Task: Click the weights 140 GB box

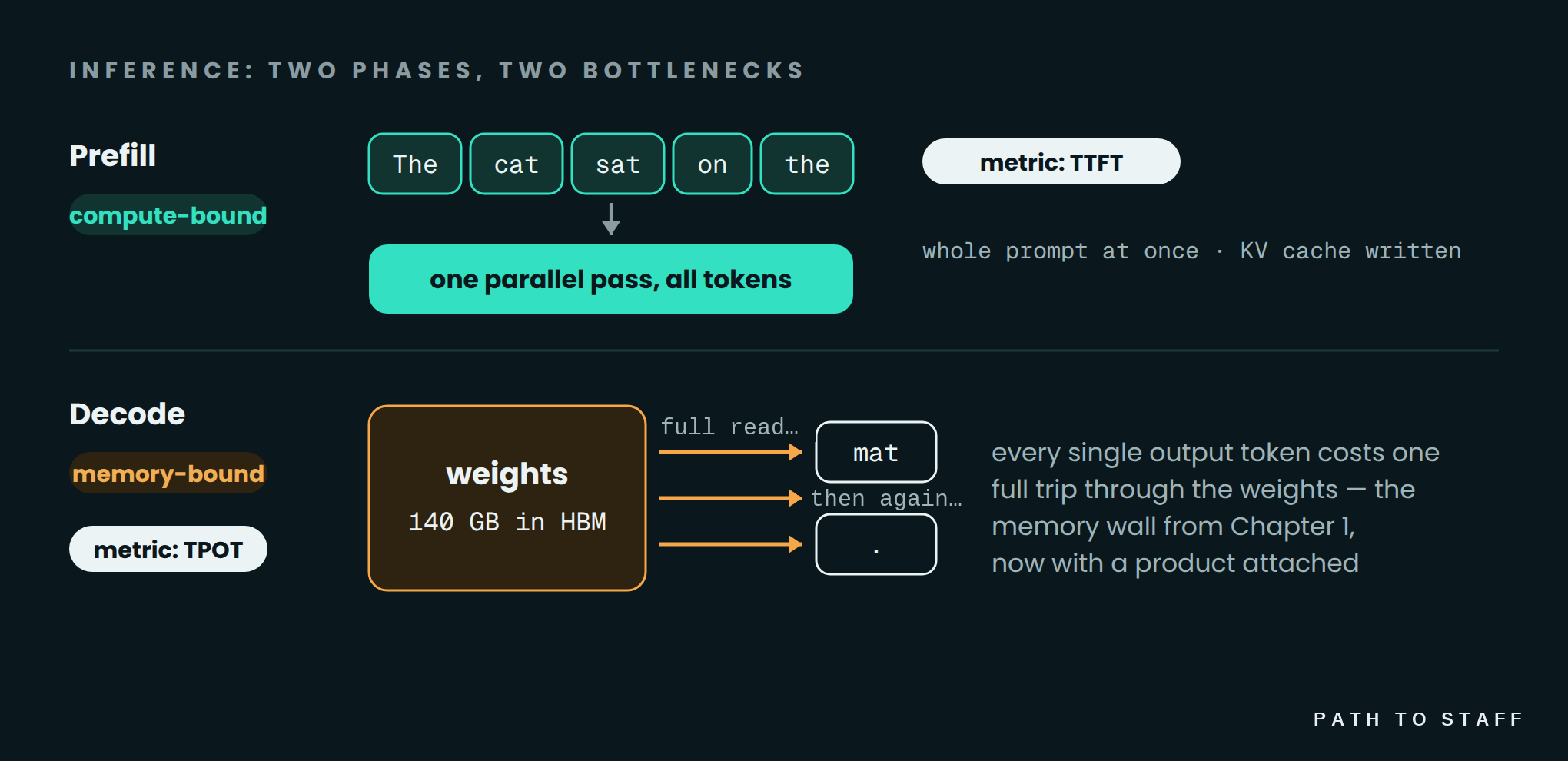Action: (507, 498)
